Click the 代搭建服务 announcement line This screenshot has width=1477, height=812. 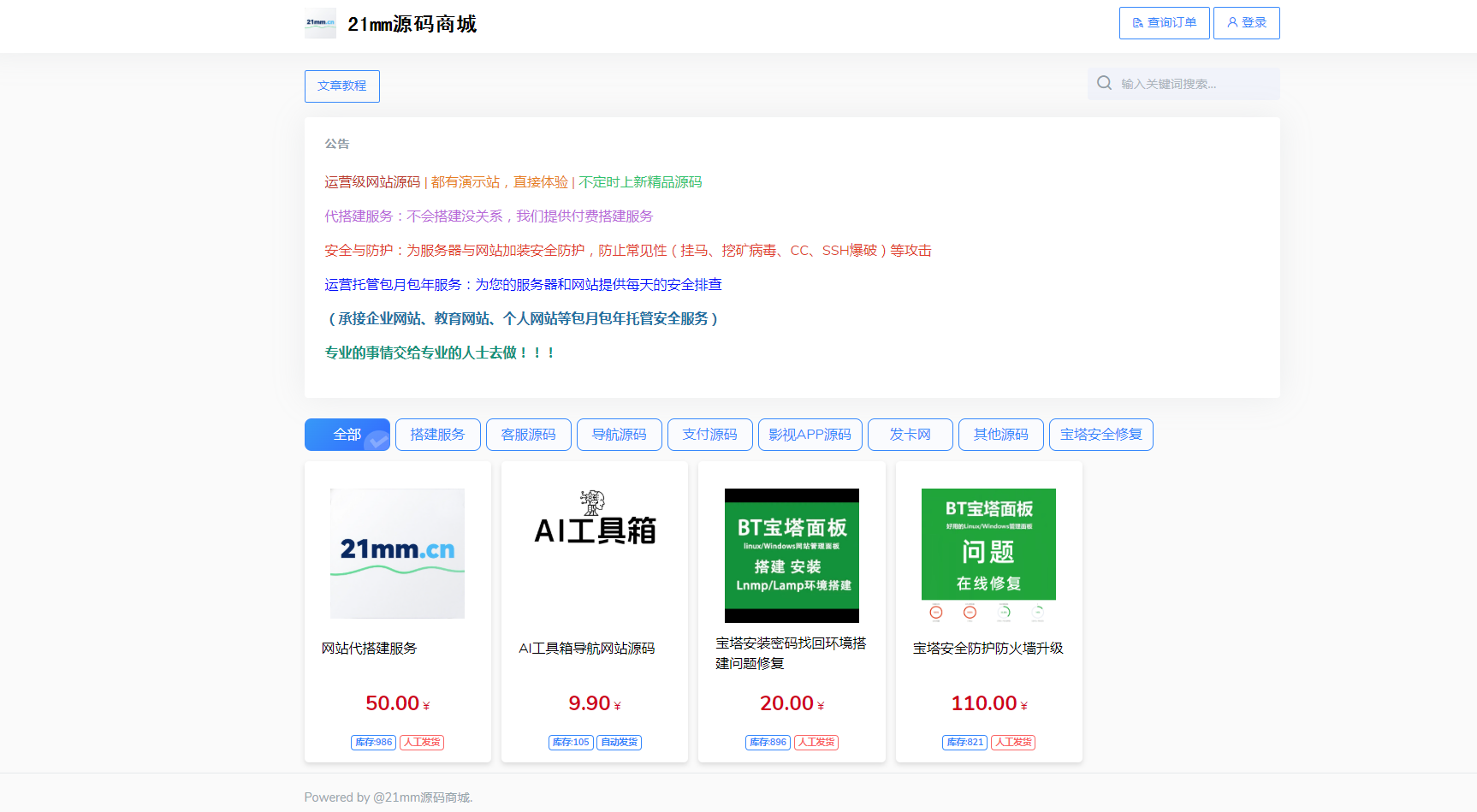489,216
